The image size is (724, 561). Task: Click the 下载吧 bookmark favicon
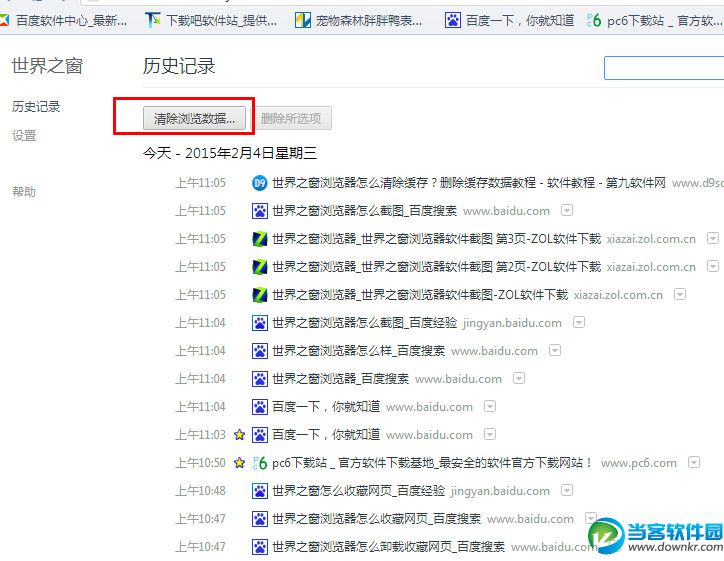point(153,20)
